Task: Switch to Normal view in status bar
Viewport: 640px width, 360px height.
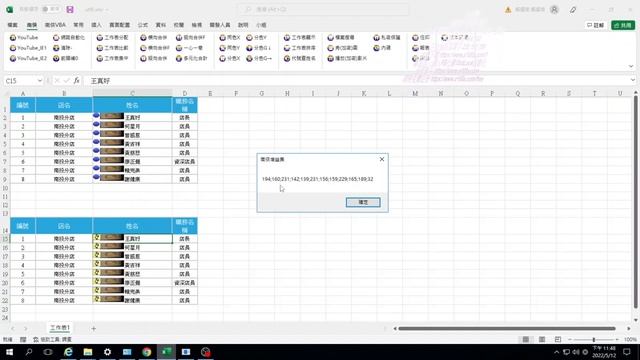Action: coord(526,340)
